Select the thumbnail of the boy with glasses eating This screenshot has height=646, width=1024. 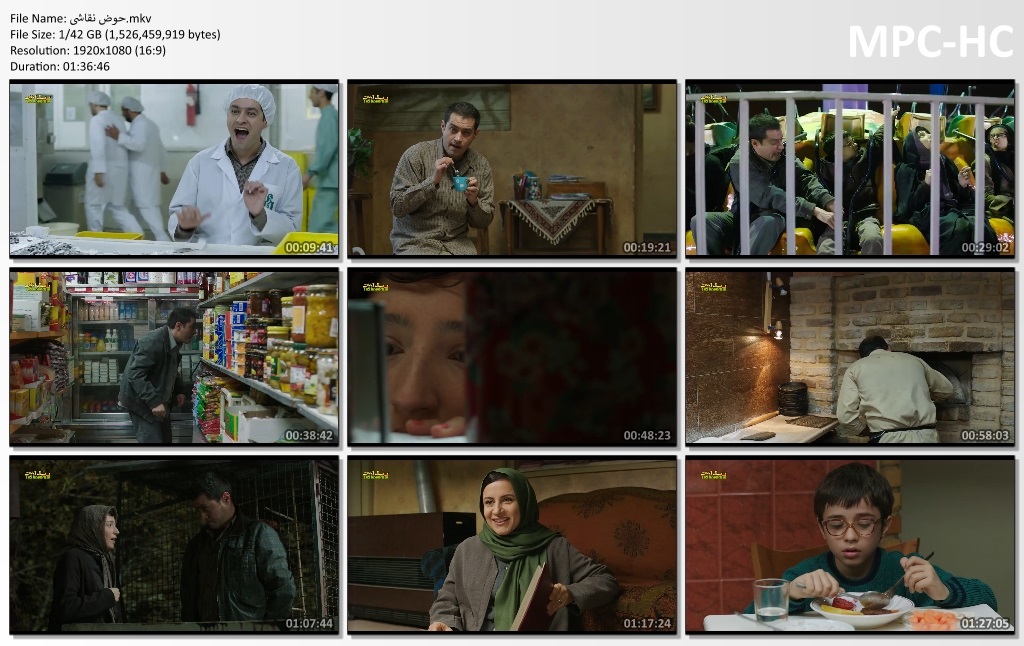click(849, 544)
